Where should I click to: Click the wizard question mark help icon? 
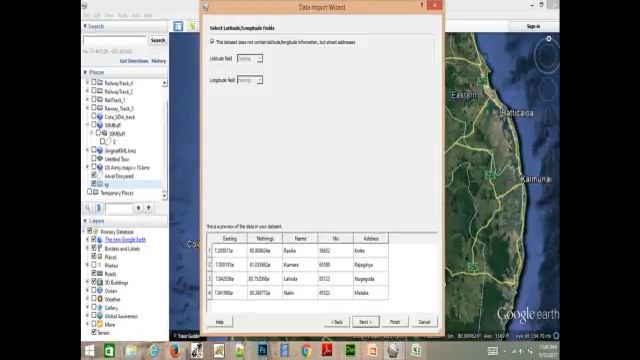tap(421, 5)
